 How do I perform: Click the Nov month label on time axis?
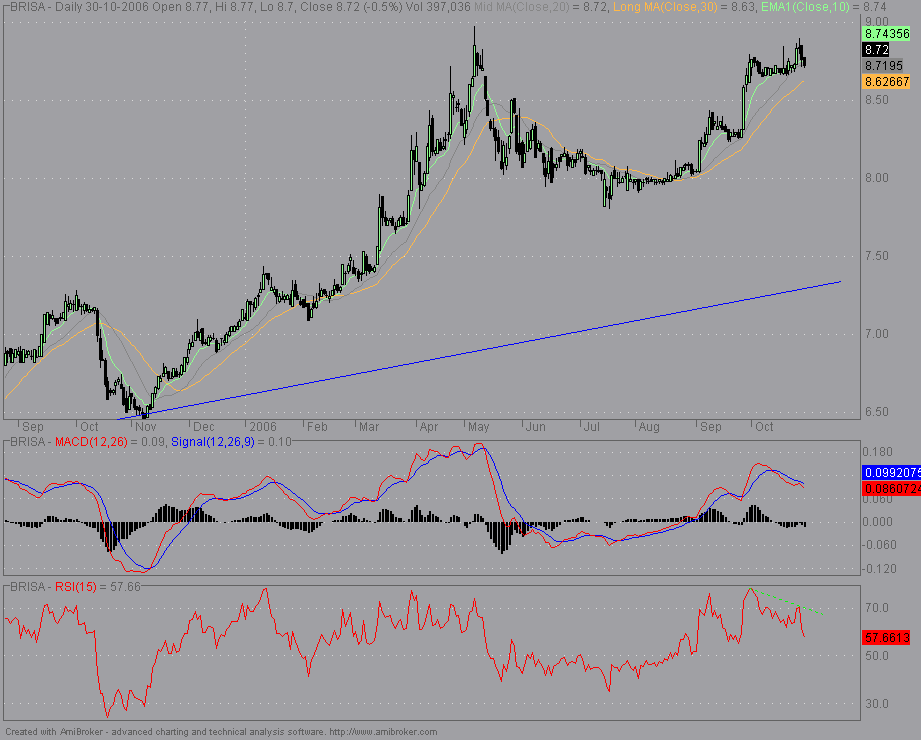click(x=146, y=427)
